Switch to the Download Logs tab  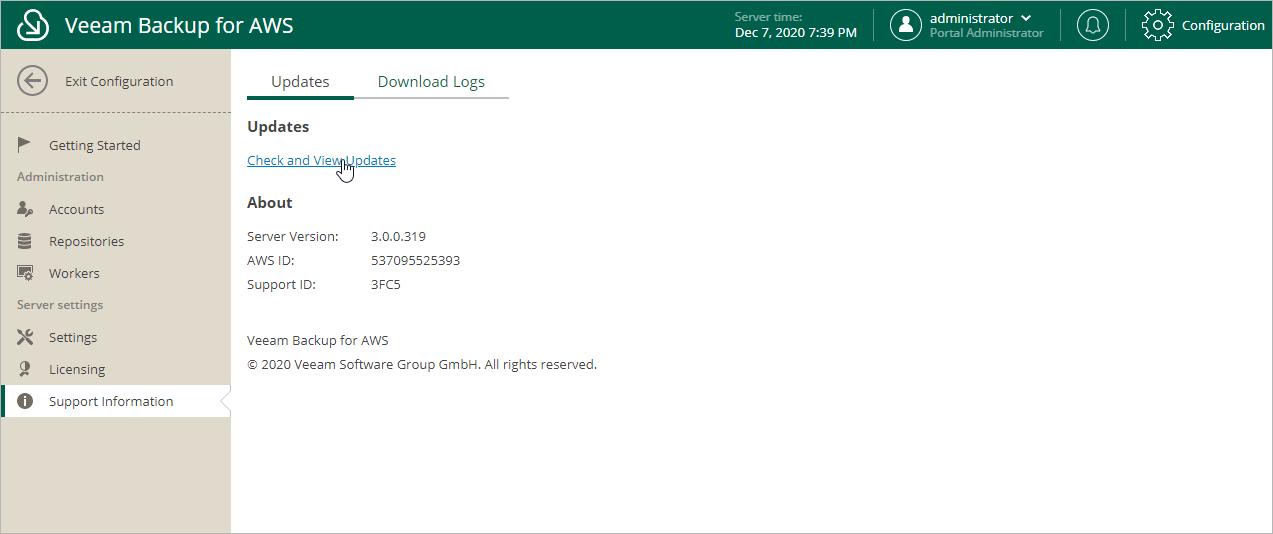(x=431, y=82)
